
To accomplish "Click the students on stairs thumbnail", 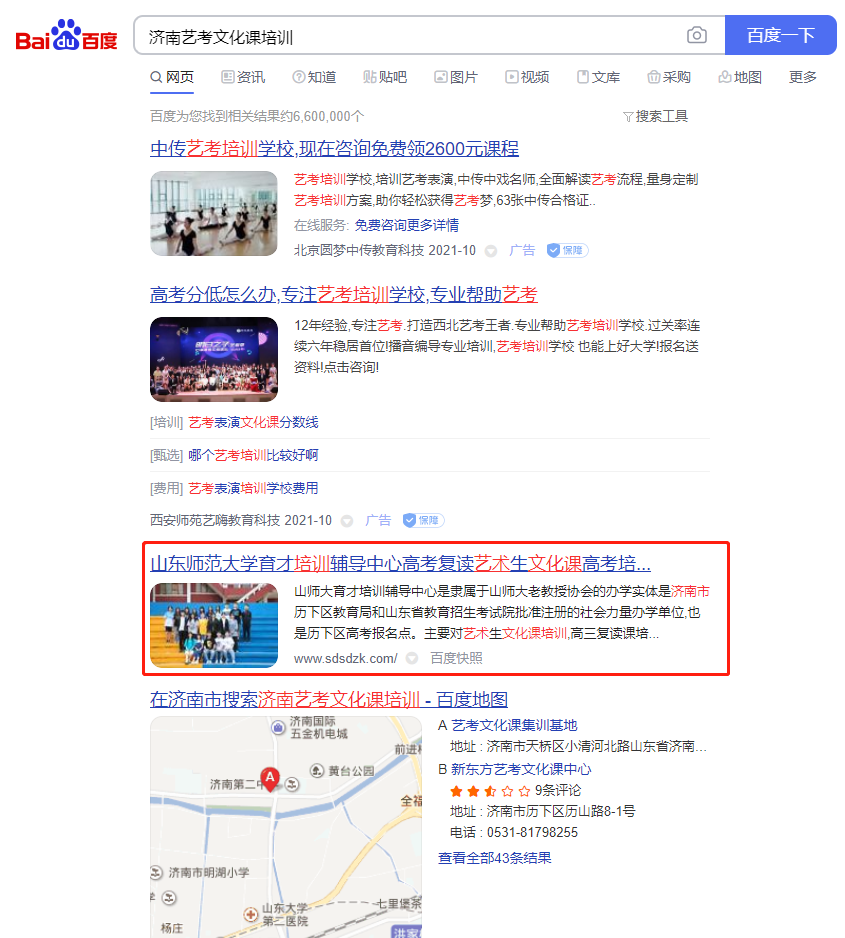I will point(213,625).
